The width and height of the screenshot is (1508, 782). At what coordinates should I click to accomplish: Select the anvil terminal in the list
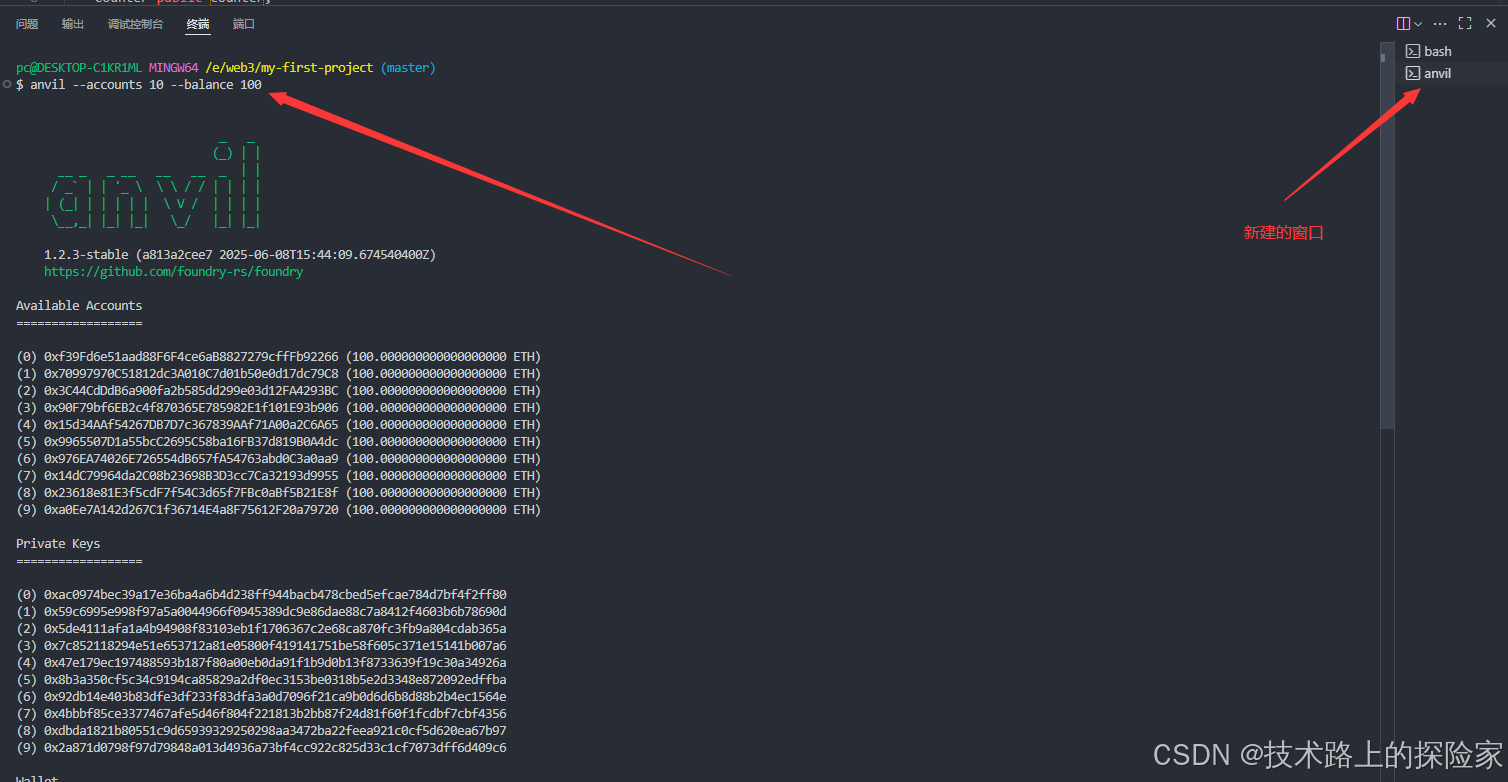(x=1450, y=73)
